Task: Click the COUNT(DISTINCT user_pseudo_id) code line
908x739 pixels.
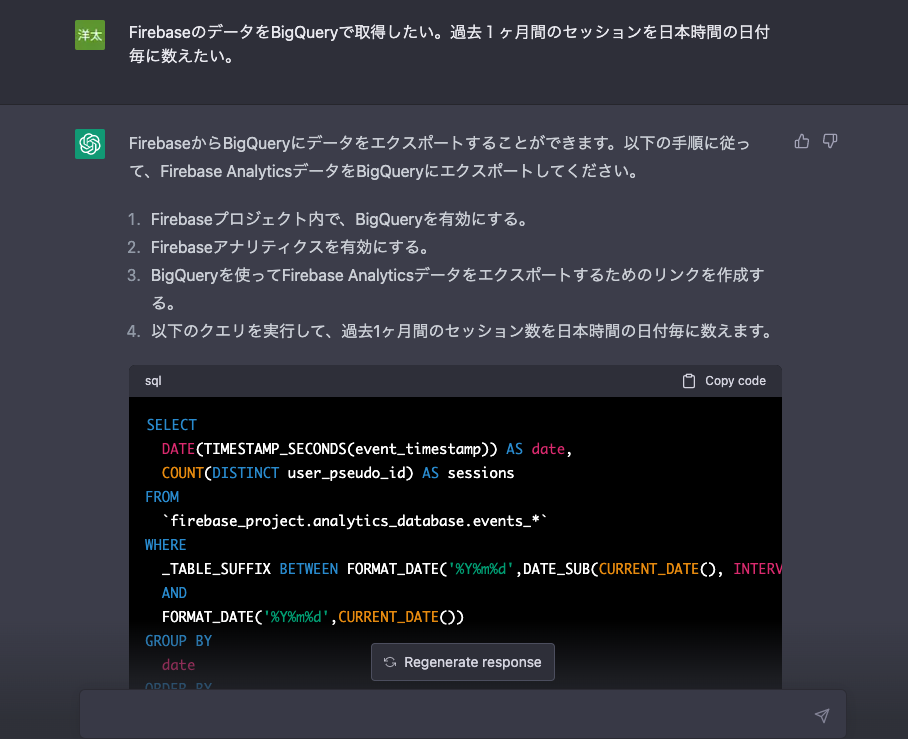Action: pyautogui.click(x=338, y=473)
